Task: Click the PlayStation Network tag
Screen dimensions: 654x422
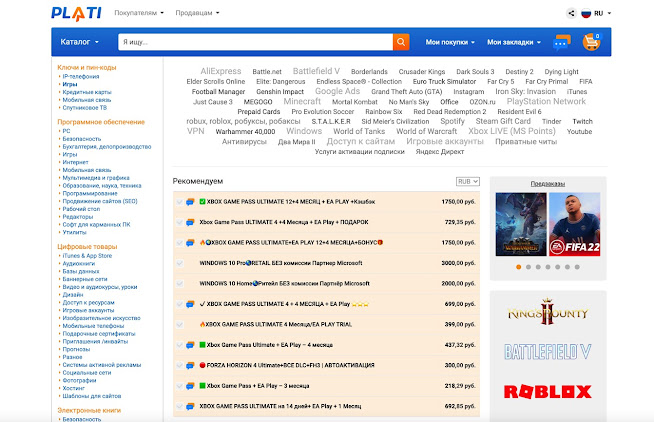Action: [546, 101]
